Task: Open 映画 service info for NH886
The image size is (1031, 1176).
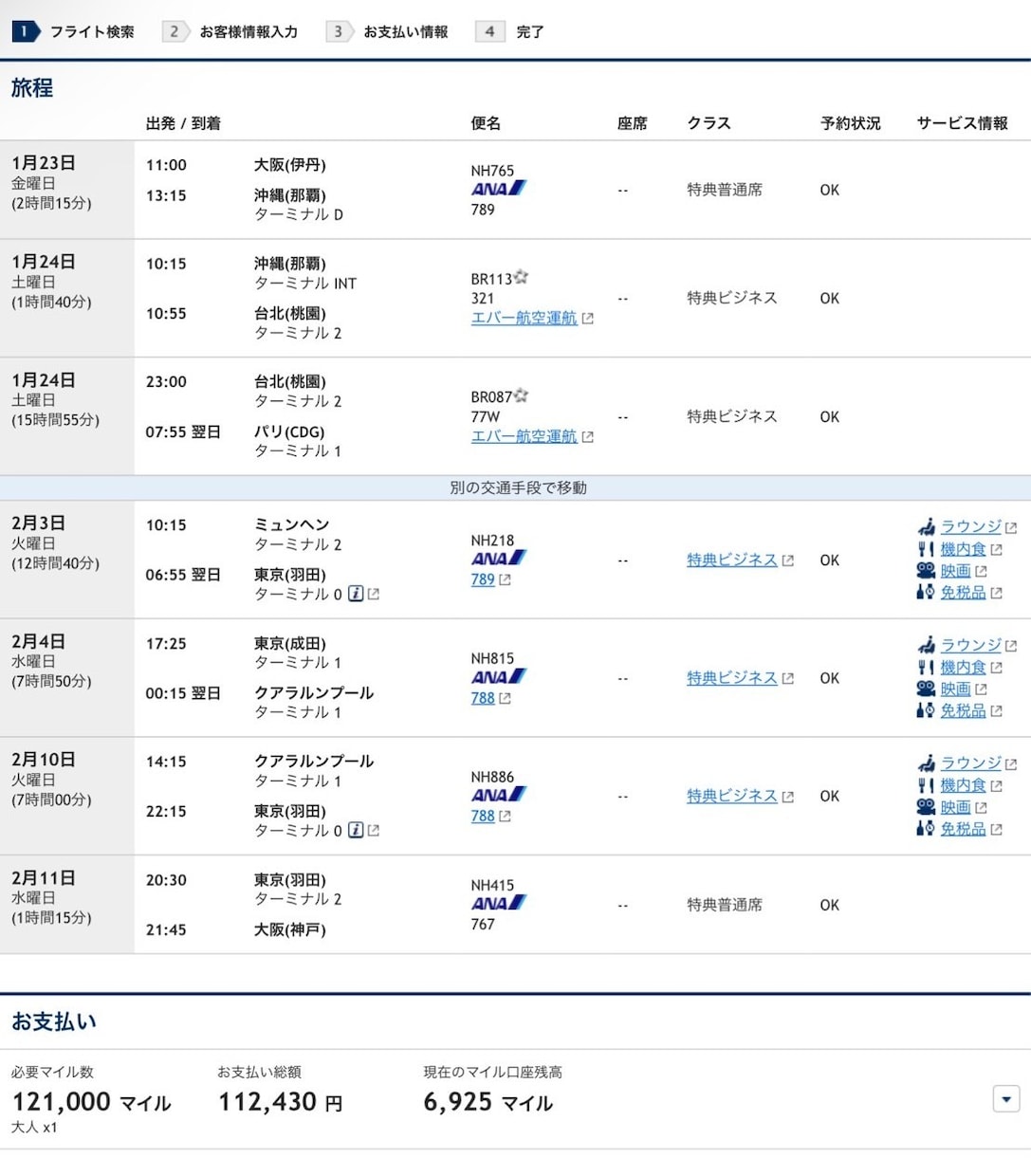Action: click(x=955, y=807)
